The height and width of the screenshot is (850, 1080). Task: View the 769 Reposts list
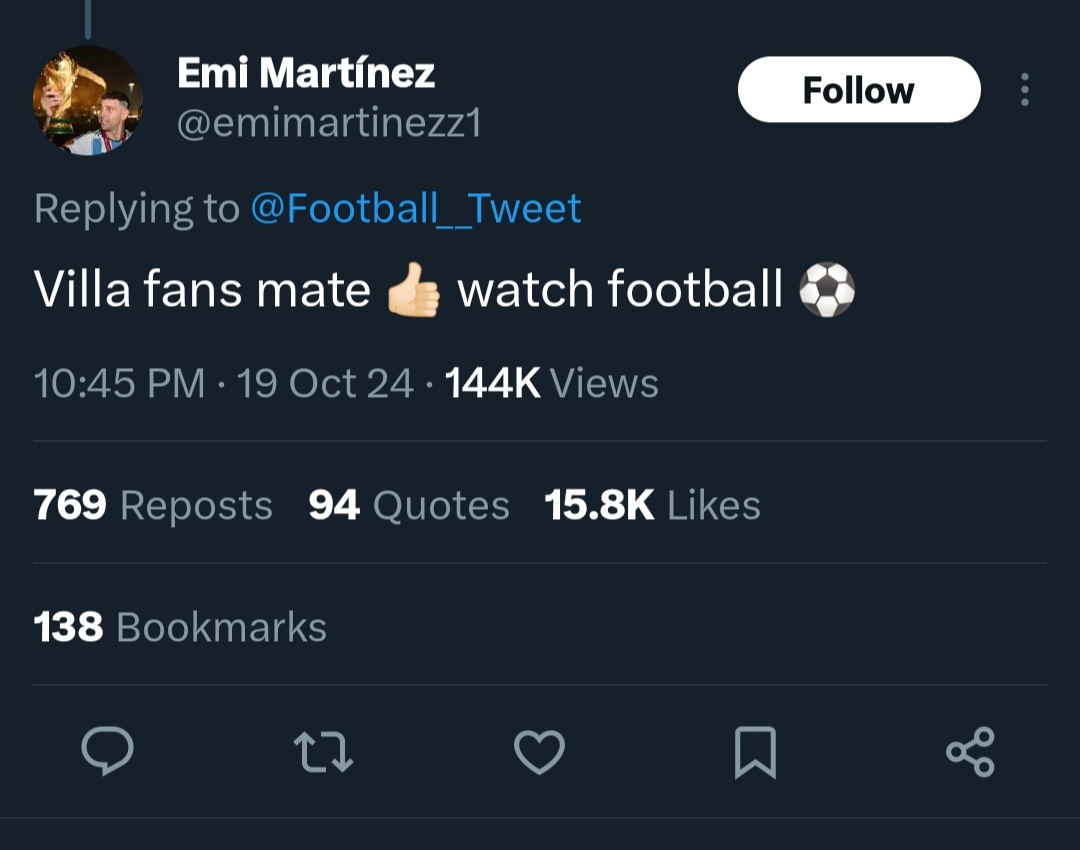(x=153, y=505)
